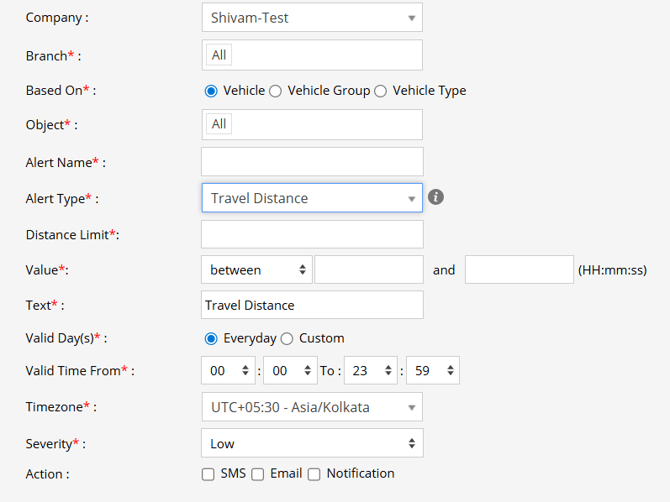Open the Value 'between' condition dropdown
Viewport: 670px width, 502px height.
click(256, 270)
